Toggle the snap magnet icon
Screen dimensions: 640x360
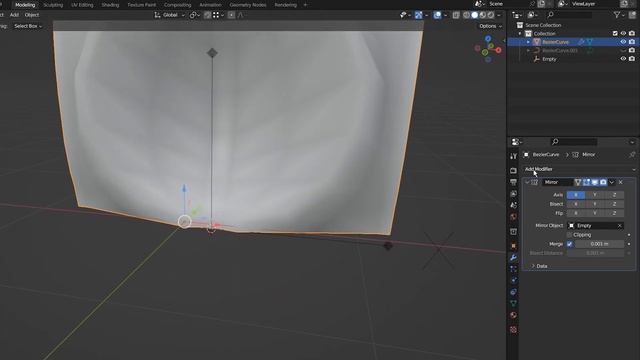pos(207,15)
